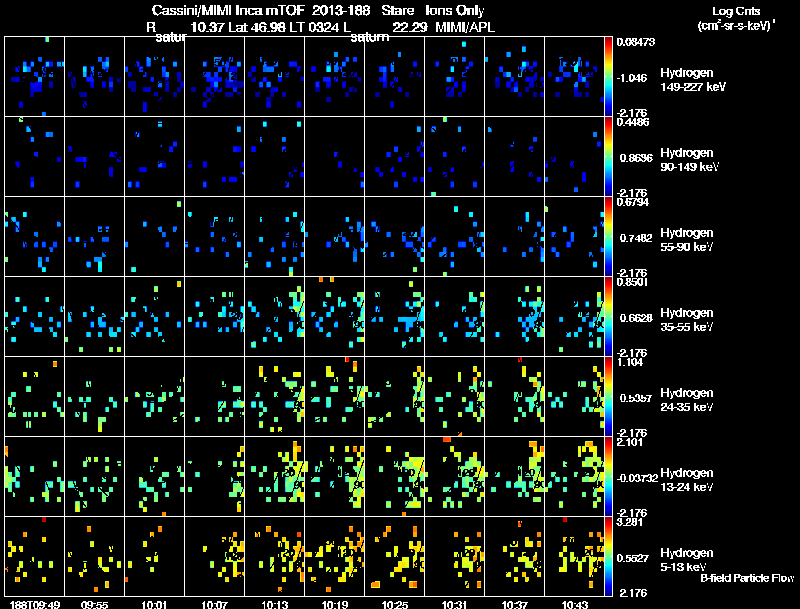Click the 0.6794 color scale value

coord(633,202)
